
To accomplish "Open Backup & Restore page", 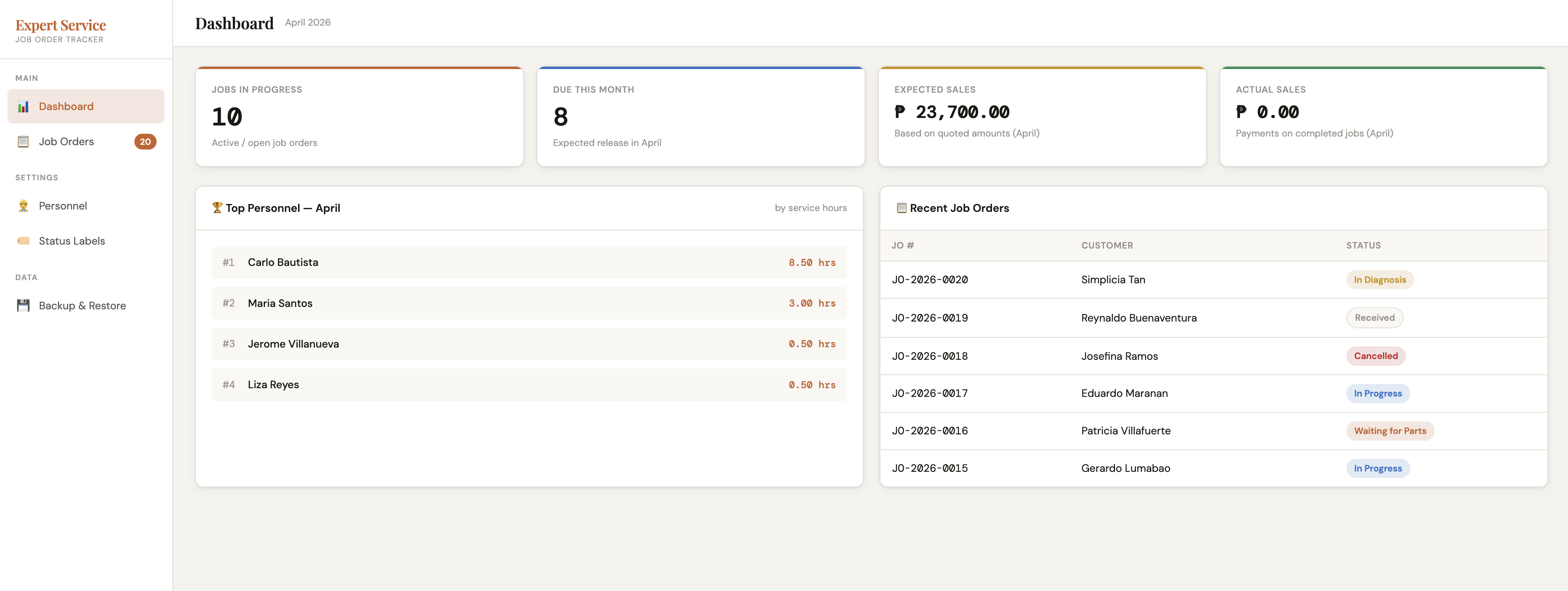I will pos(82,305).
